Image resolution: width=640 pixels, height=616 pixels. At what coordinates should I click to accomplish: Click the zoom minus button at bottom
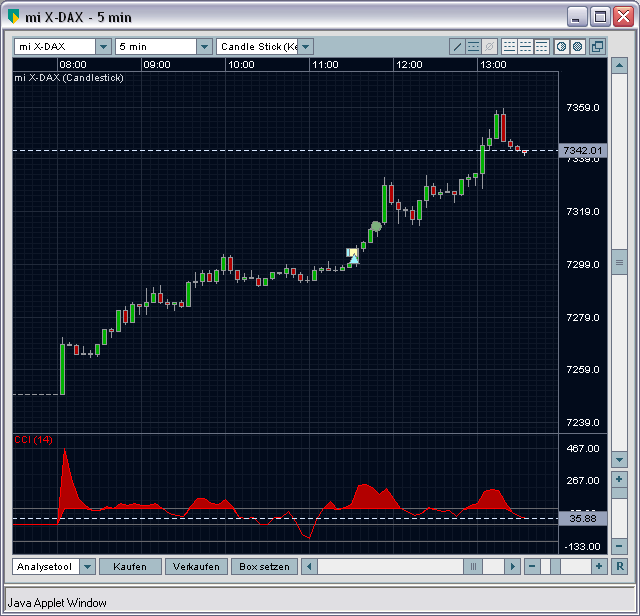click(x=532, y=567)
